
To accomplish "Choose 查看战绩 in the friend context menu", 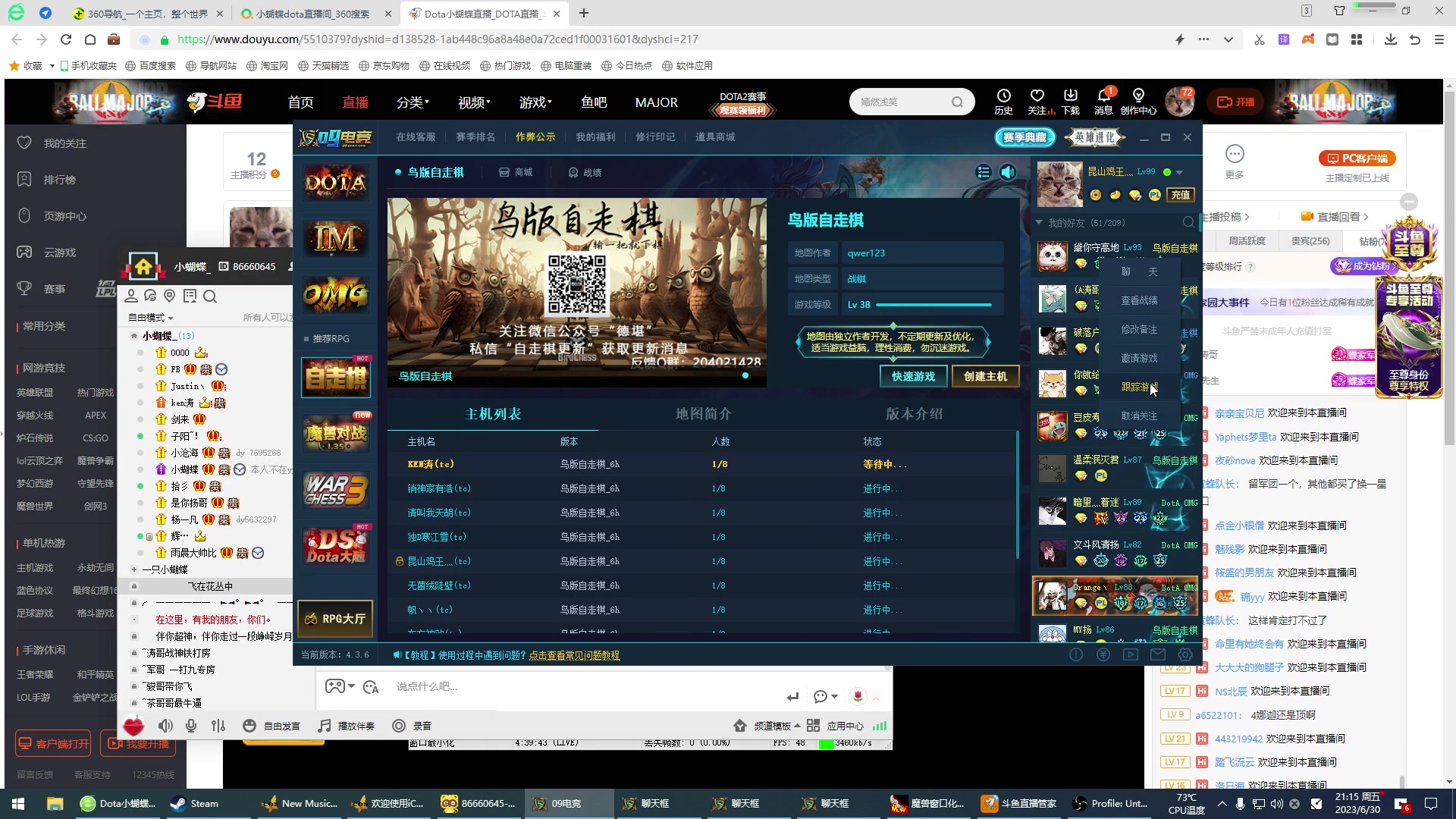I will (x=1139, y=300).
